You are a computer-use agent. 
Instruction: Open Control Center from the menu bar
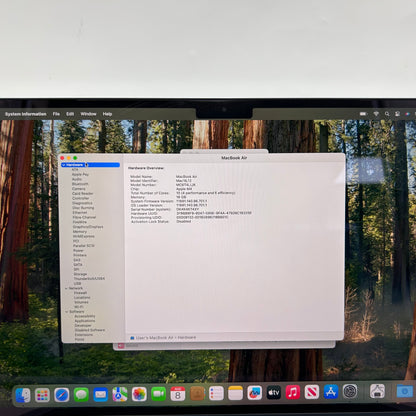point(397,114)
